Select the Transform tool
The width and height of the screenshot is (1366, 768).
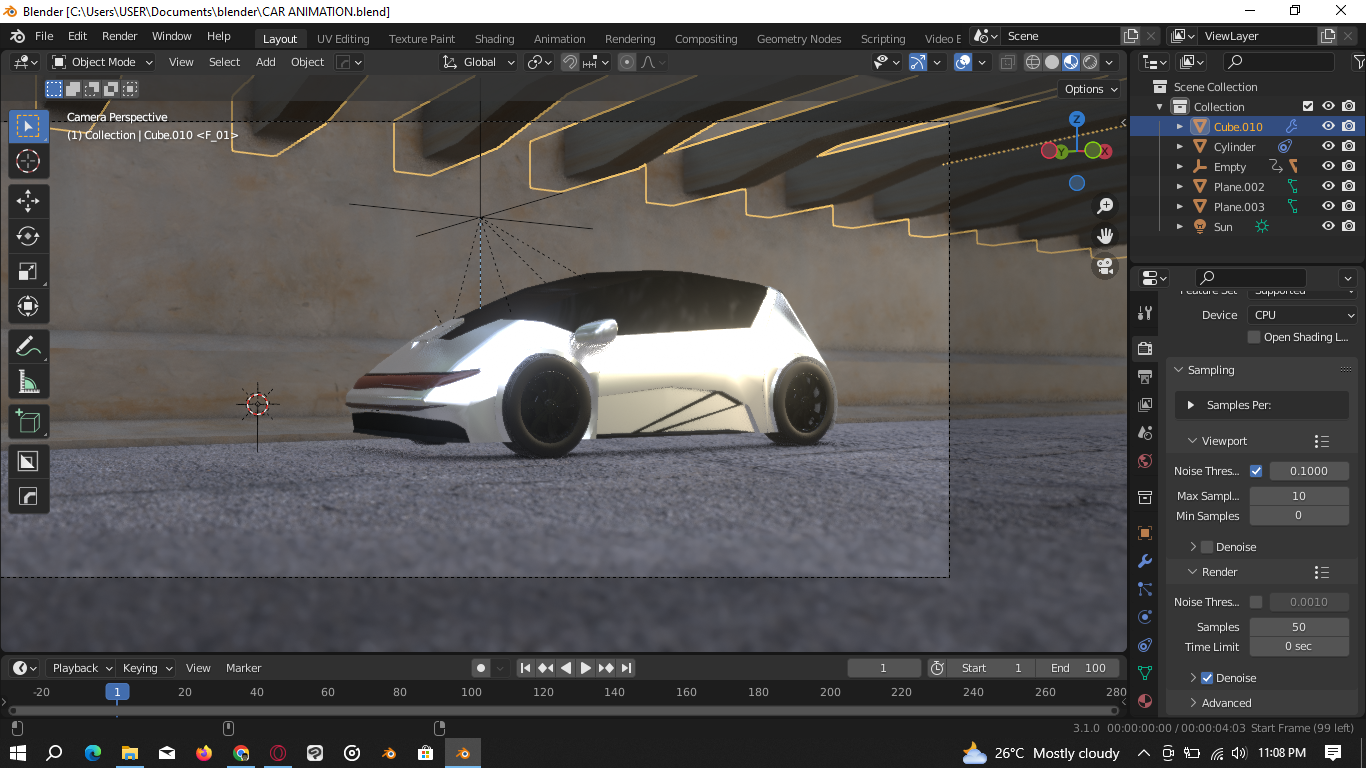point(28,306)
